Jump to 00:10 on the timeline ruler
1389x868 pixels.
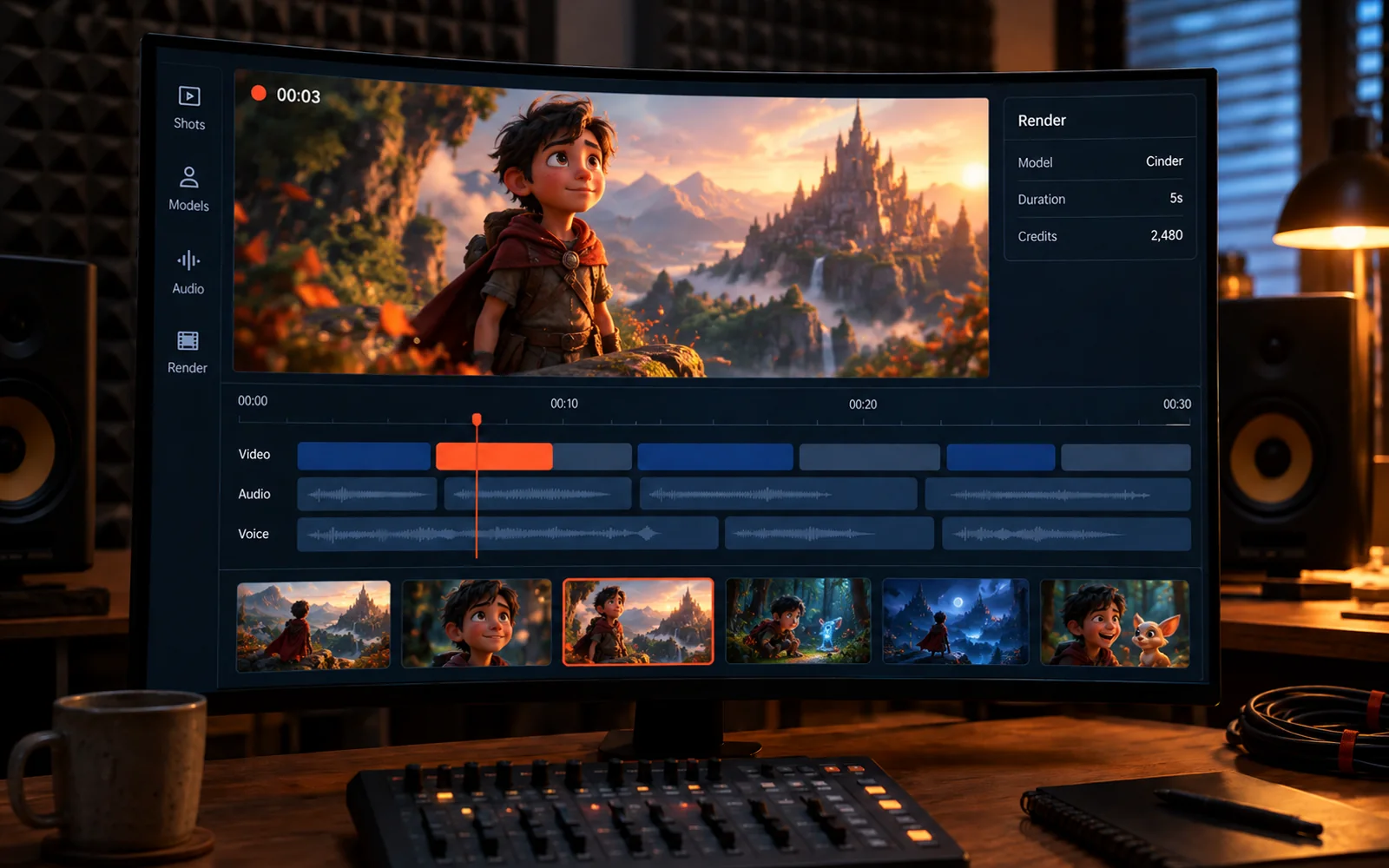click(564, 404)
